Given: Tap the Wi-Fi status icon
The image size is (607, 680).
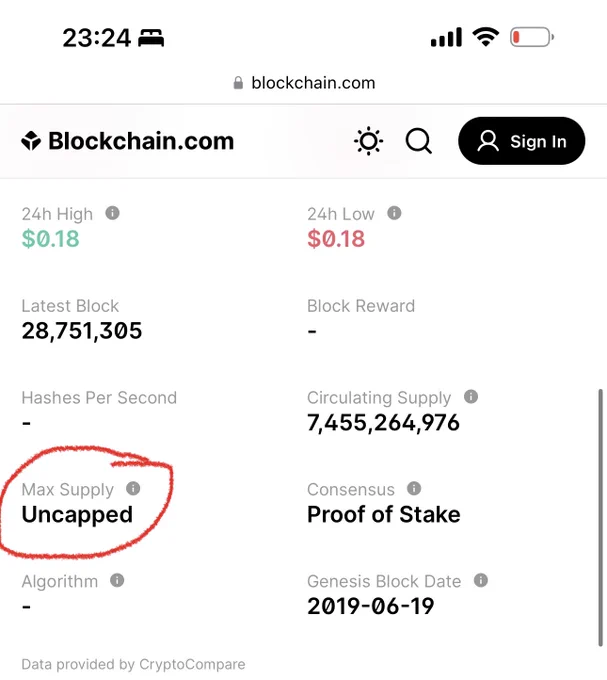Looking at the screenshot, I should point(486,37).
